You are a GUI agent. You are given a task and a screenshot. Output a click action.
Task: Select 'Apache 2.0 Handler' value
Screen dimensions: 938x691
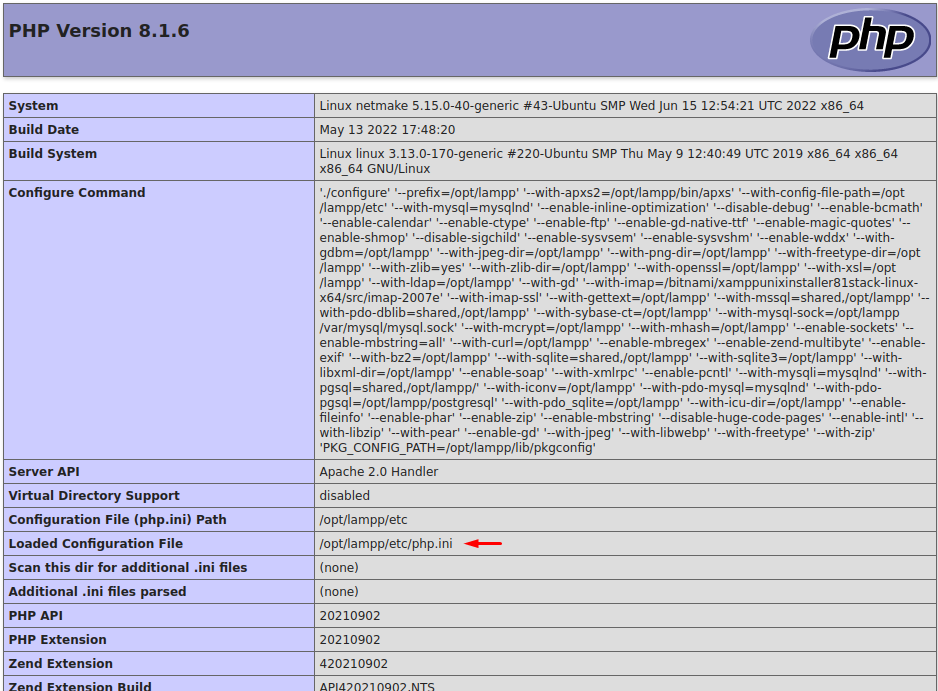[x=379, y=471]
